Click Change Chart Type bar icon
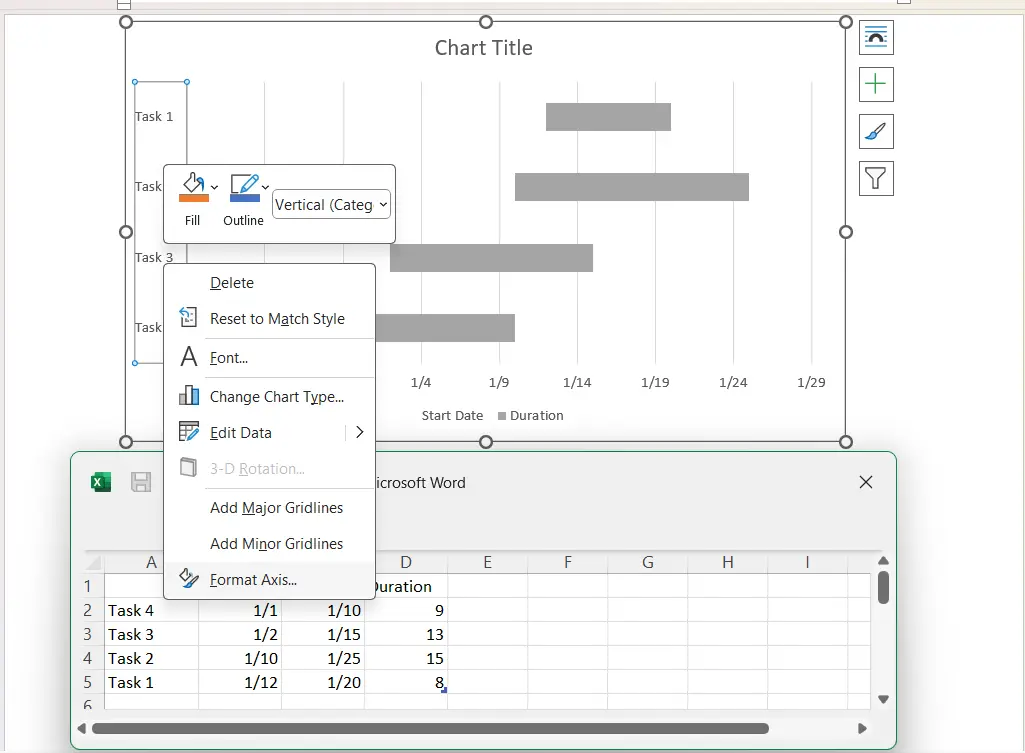The height and width of the screenshot is (753, 1025). click(189, 395)
